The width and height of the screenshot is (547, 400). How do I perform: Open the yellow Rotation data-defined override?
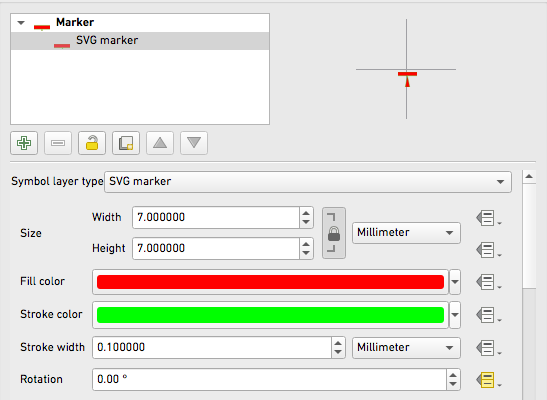pyautogui.click(x=488, y=380)
